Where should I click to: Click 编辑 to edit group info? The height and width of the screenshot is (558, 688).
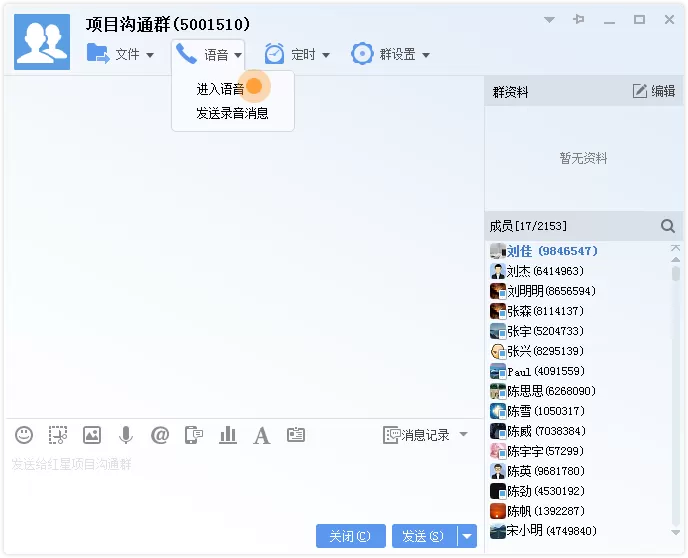pyautogui.click(x=654, y=91)
